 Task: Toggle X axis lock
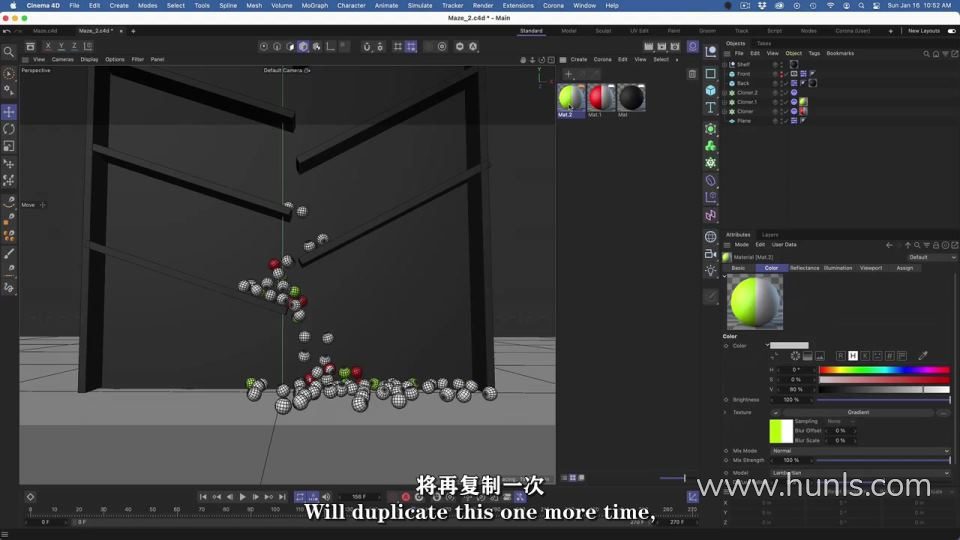[48, 47]
